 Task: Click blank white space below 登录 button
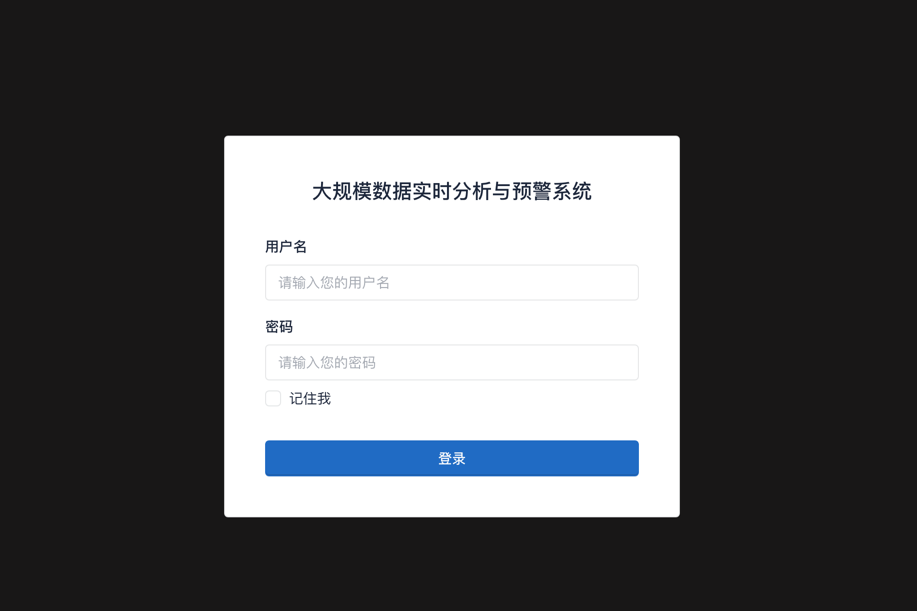pyautogui.click(x=451, y=496)
